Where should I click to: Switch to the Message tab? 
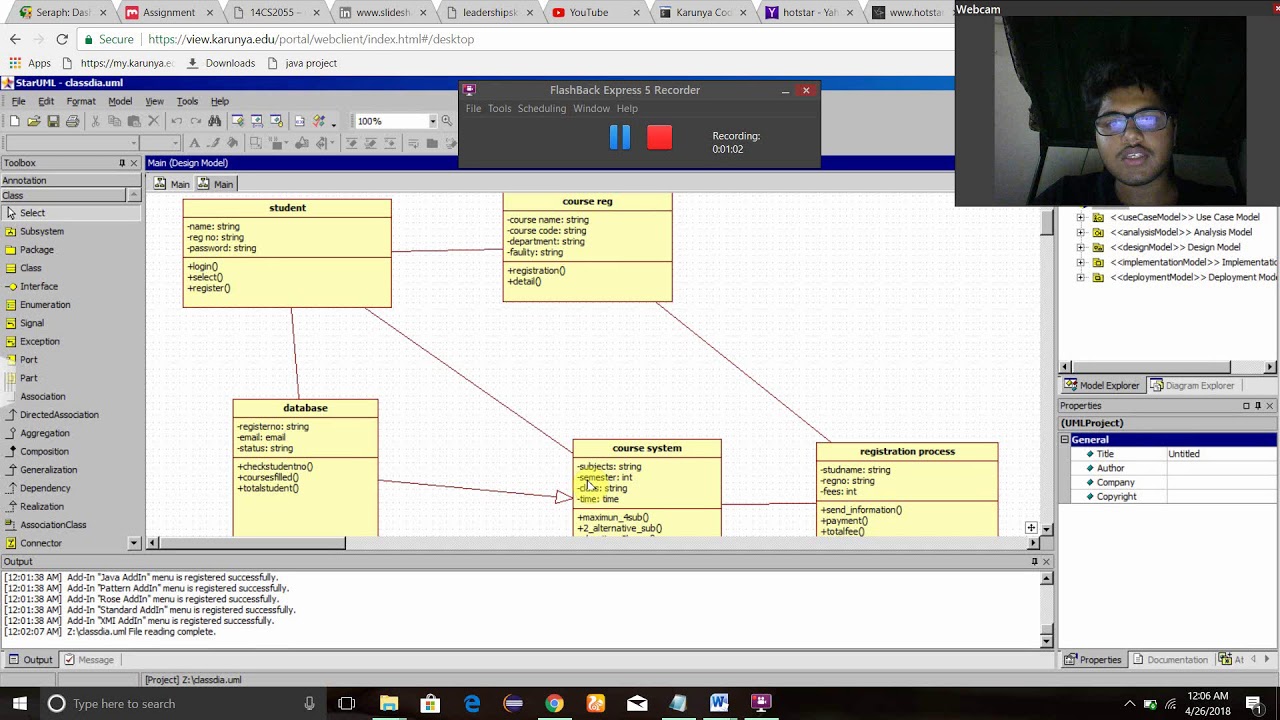(x=89, y=660)
